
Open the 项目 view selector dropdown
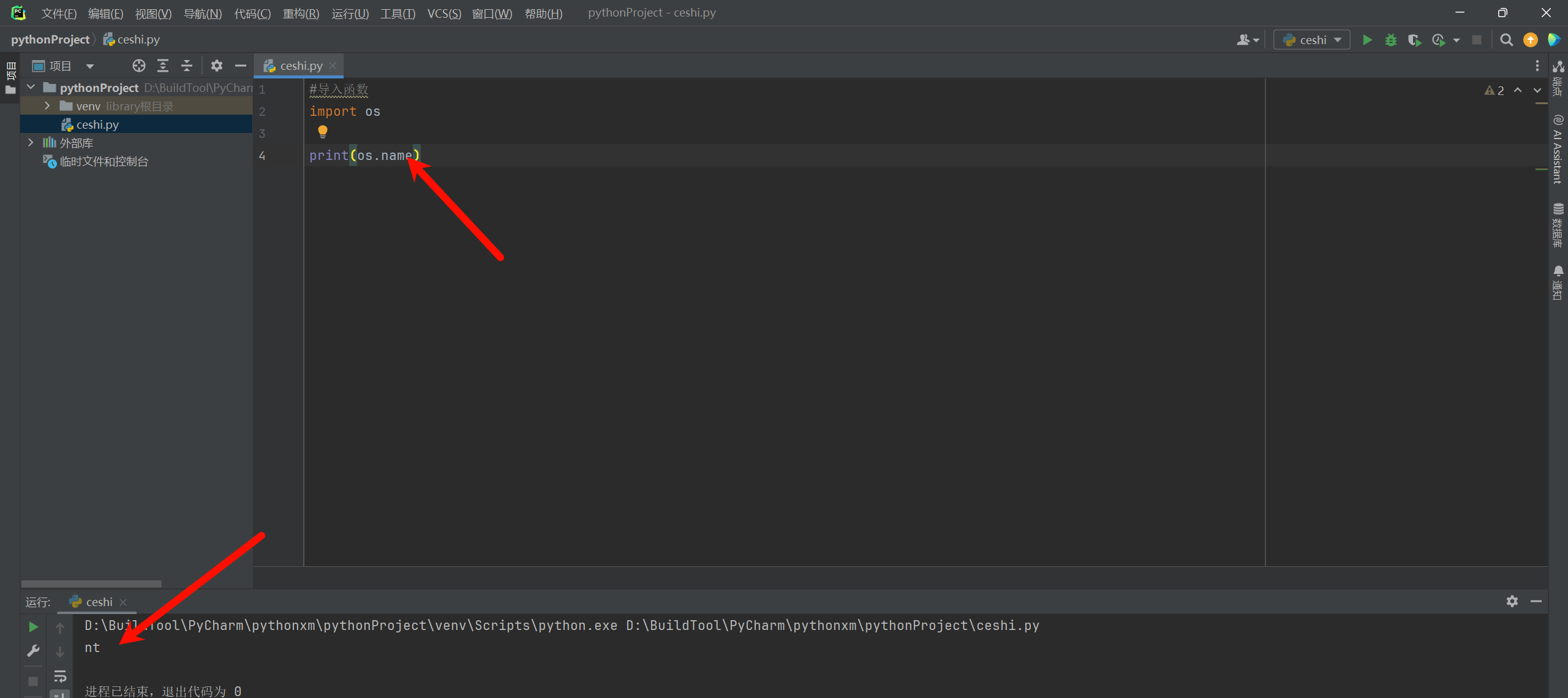[63, 66]
